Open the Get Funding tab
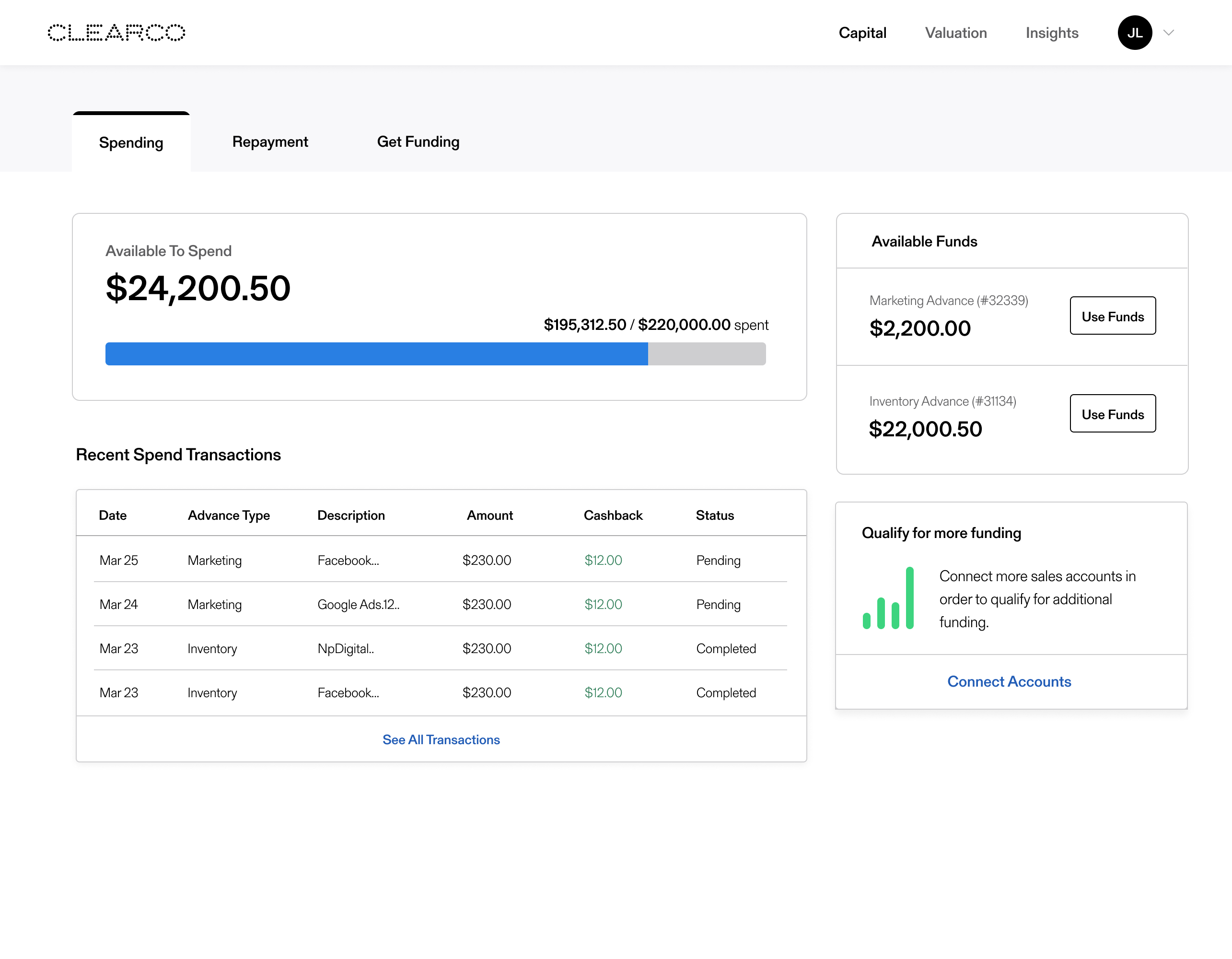1232x959 pixels. click(x=418, y=141)
